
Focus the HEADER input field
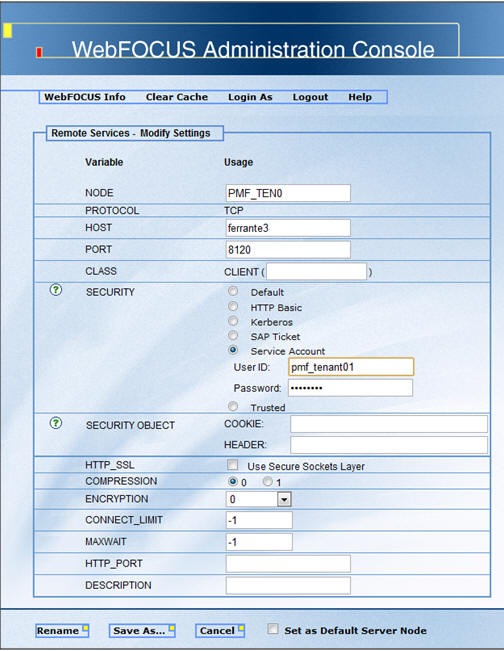[389, 445]
